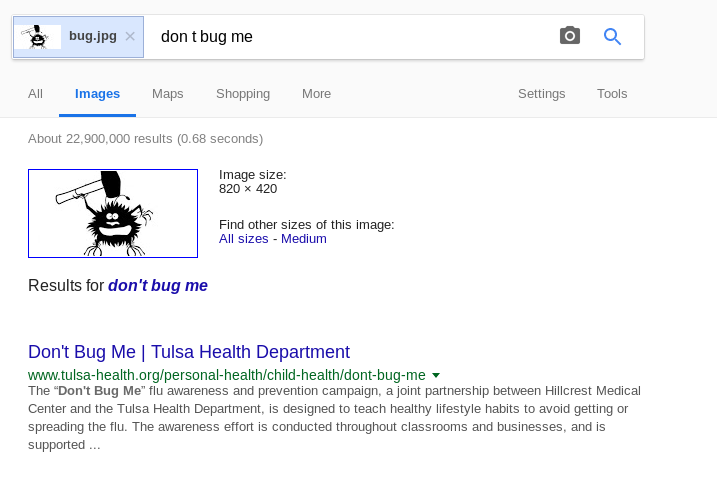Click the flu awareness campaign snippet text

[334, 418]
